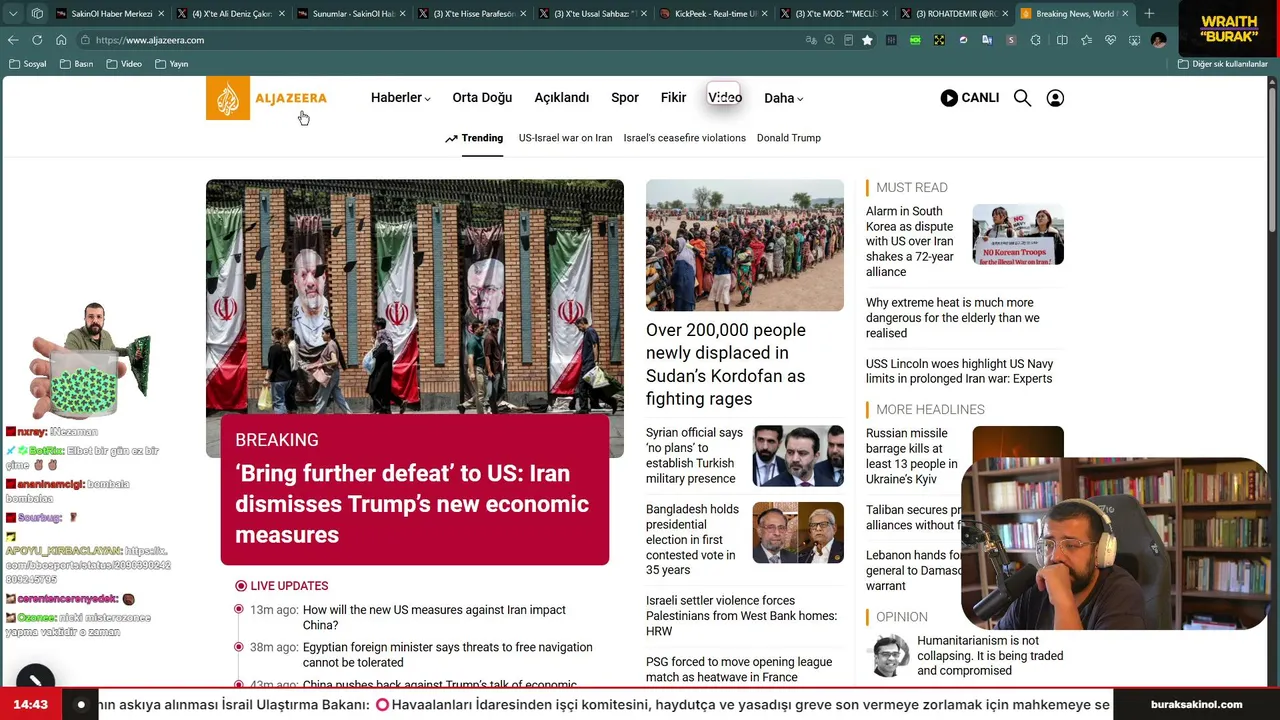This screenshot has height=720, width=1280.
Task: Switch to the X'te Ali Deniz Çakır tab
Action: click(230, 14)
